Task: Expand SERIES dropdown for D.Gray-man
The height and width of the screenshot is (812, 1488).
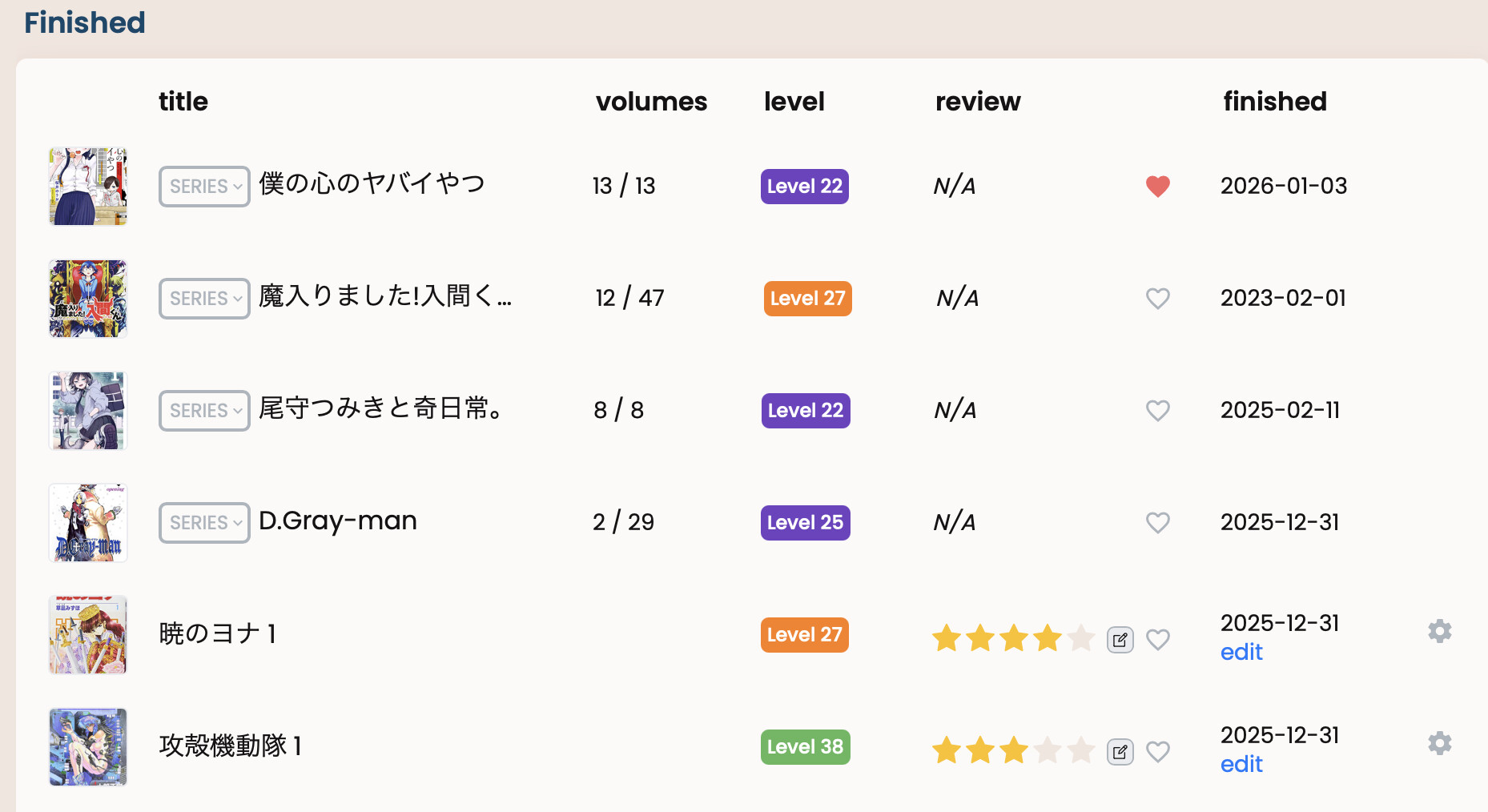Action: click(x=205, y=523)
